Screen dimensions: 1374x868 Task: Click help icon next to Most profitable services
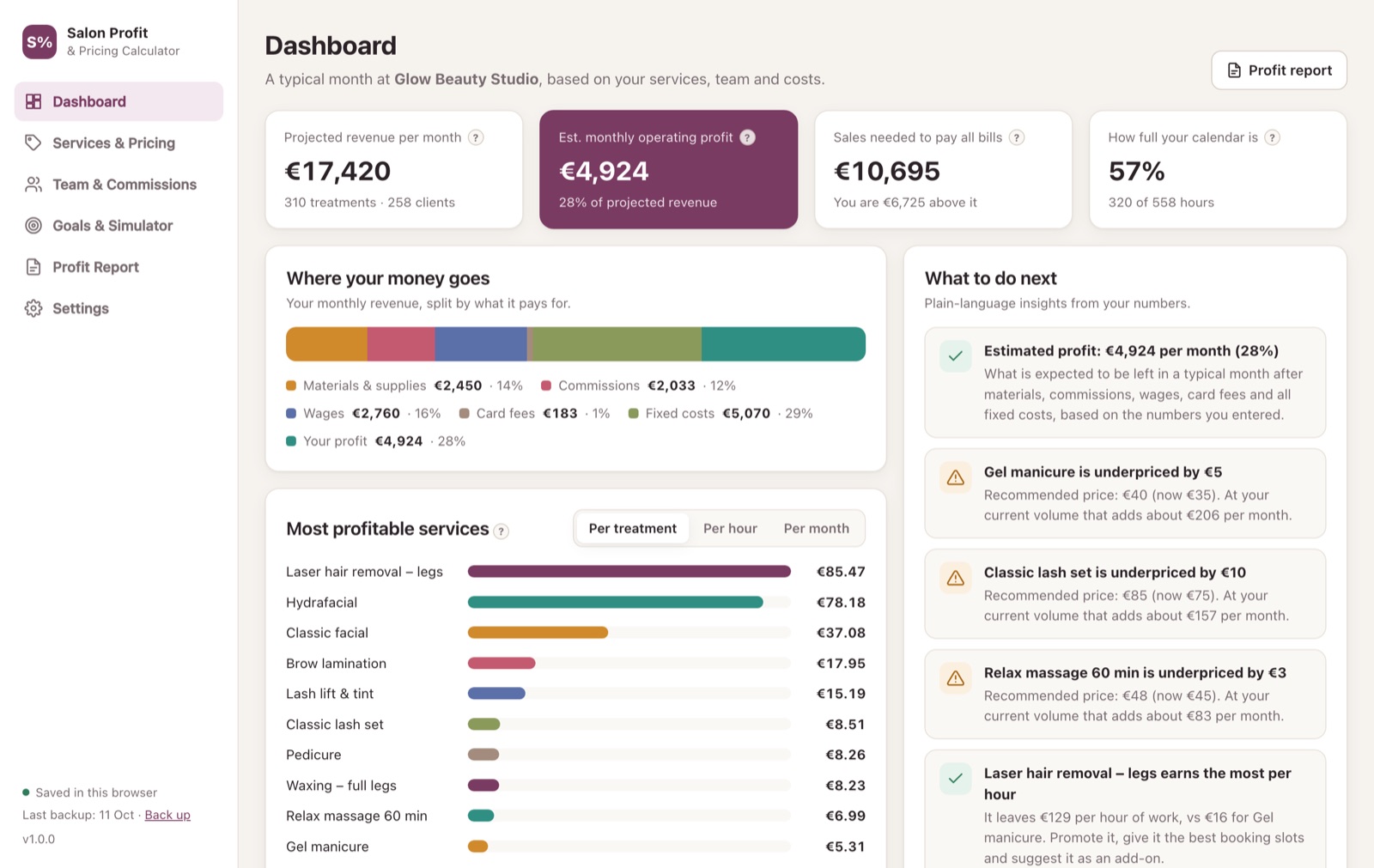502,531
